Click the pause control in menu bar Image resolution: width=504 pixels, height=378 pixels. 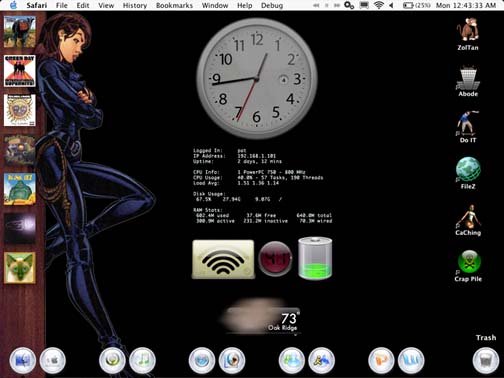[327, 6]
